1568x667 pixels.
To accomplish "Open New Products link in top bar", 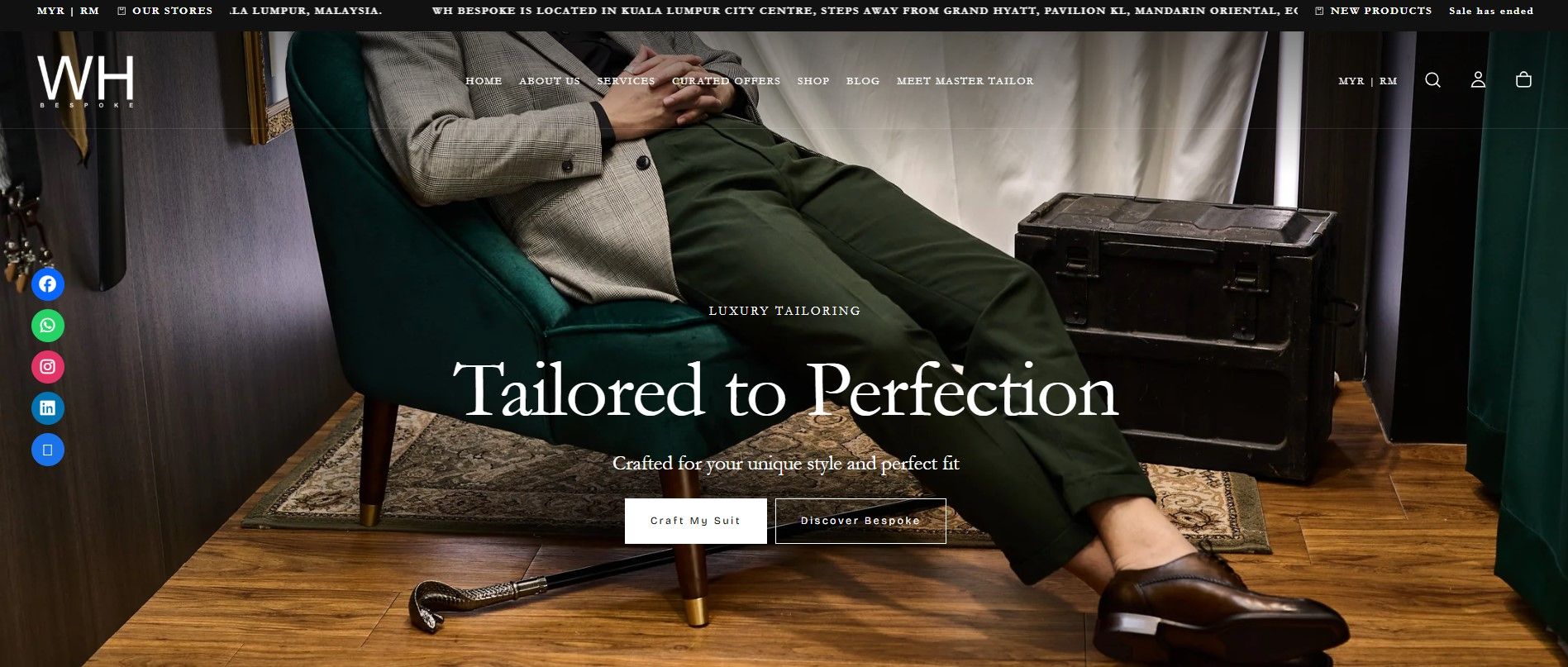I will (1373, 11).
